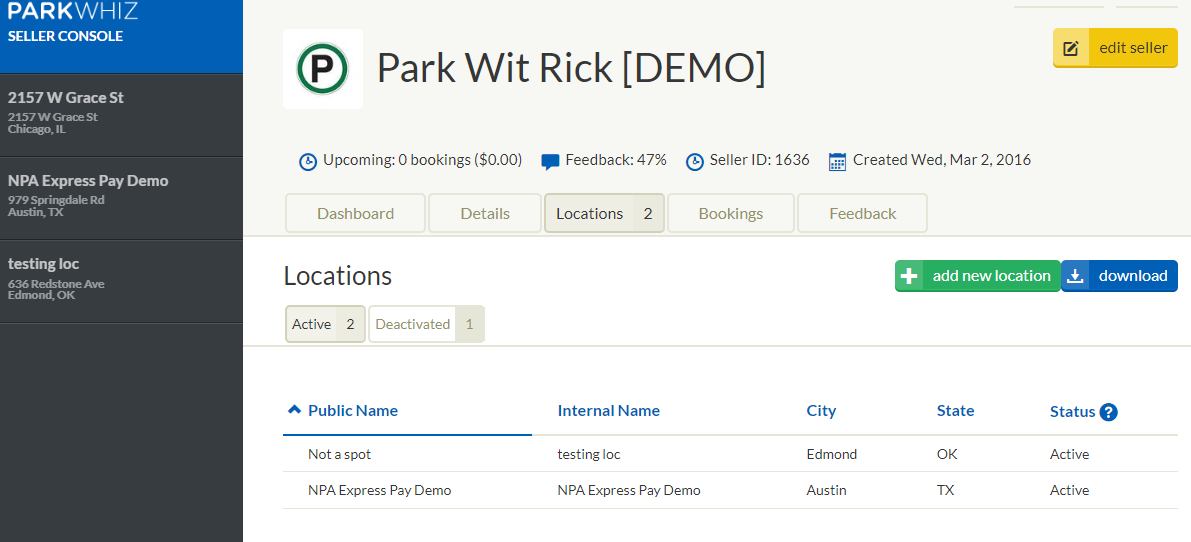Screen dimensions: 1191x542
Task: Open the Status help question mark
Action: pos(1109,412)
